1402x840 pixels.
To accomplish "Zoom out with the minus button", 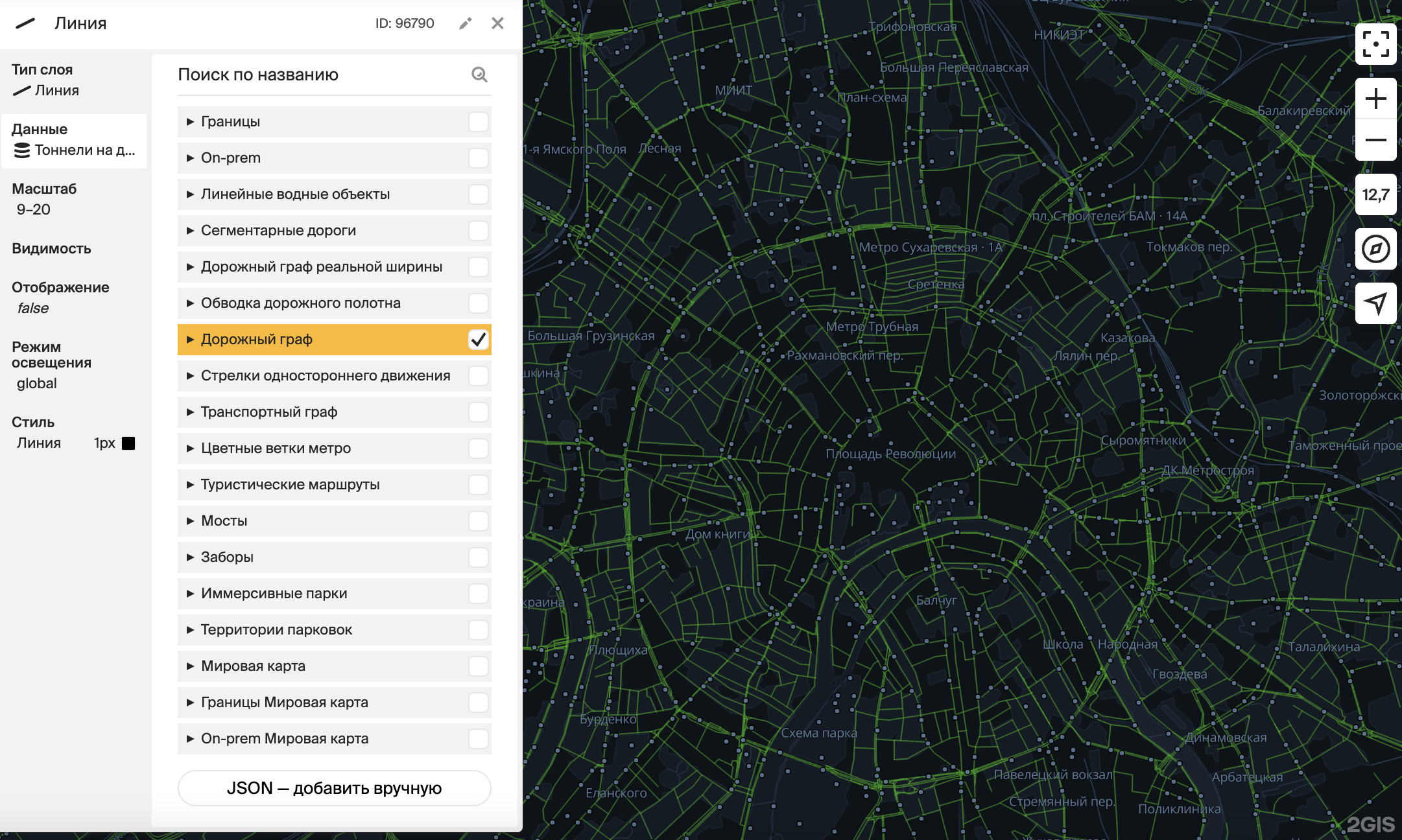I will click(1375, 140).
